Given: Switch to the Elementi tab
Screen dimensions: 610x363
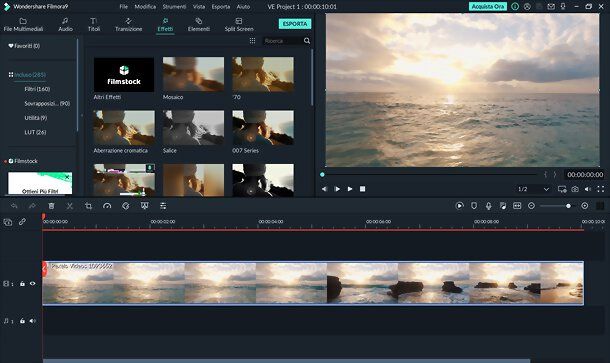Looking at the screenshot, I should click(198, 25).
